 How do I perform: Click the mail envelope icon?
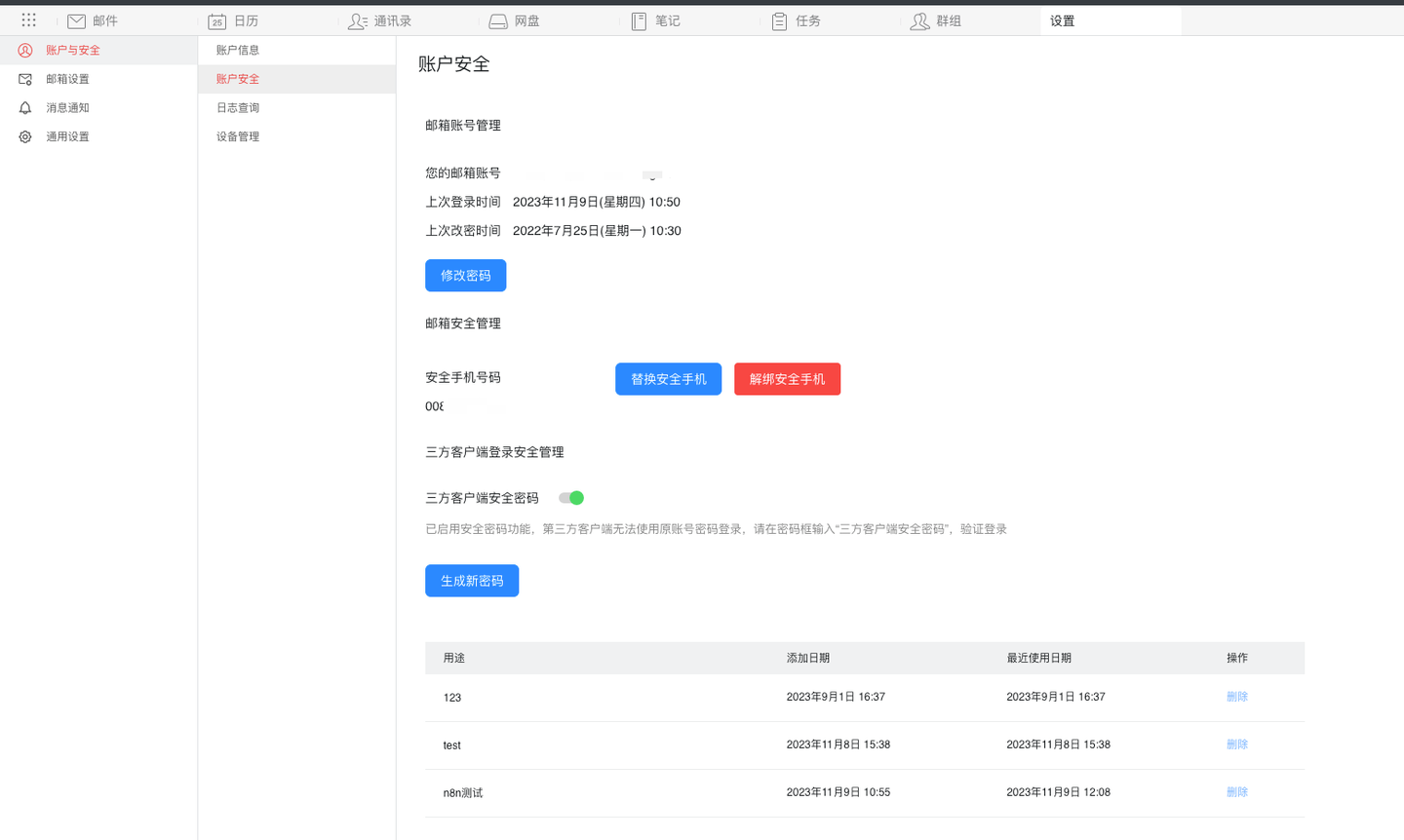tap(76, 21)
